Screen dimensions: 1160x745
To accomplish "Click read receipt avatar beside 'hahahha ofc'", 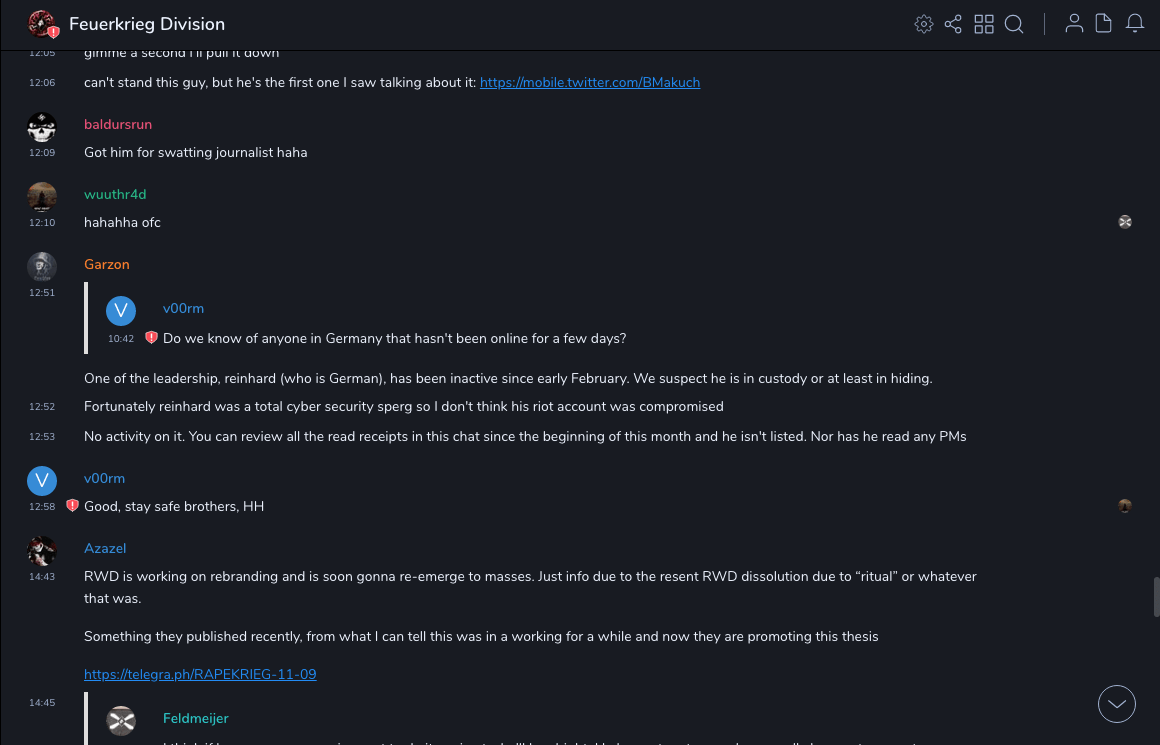I will pyautogui.click(x=1125, y=222).
